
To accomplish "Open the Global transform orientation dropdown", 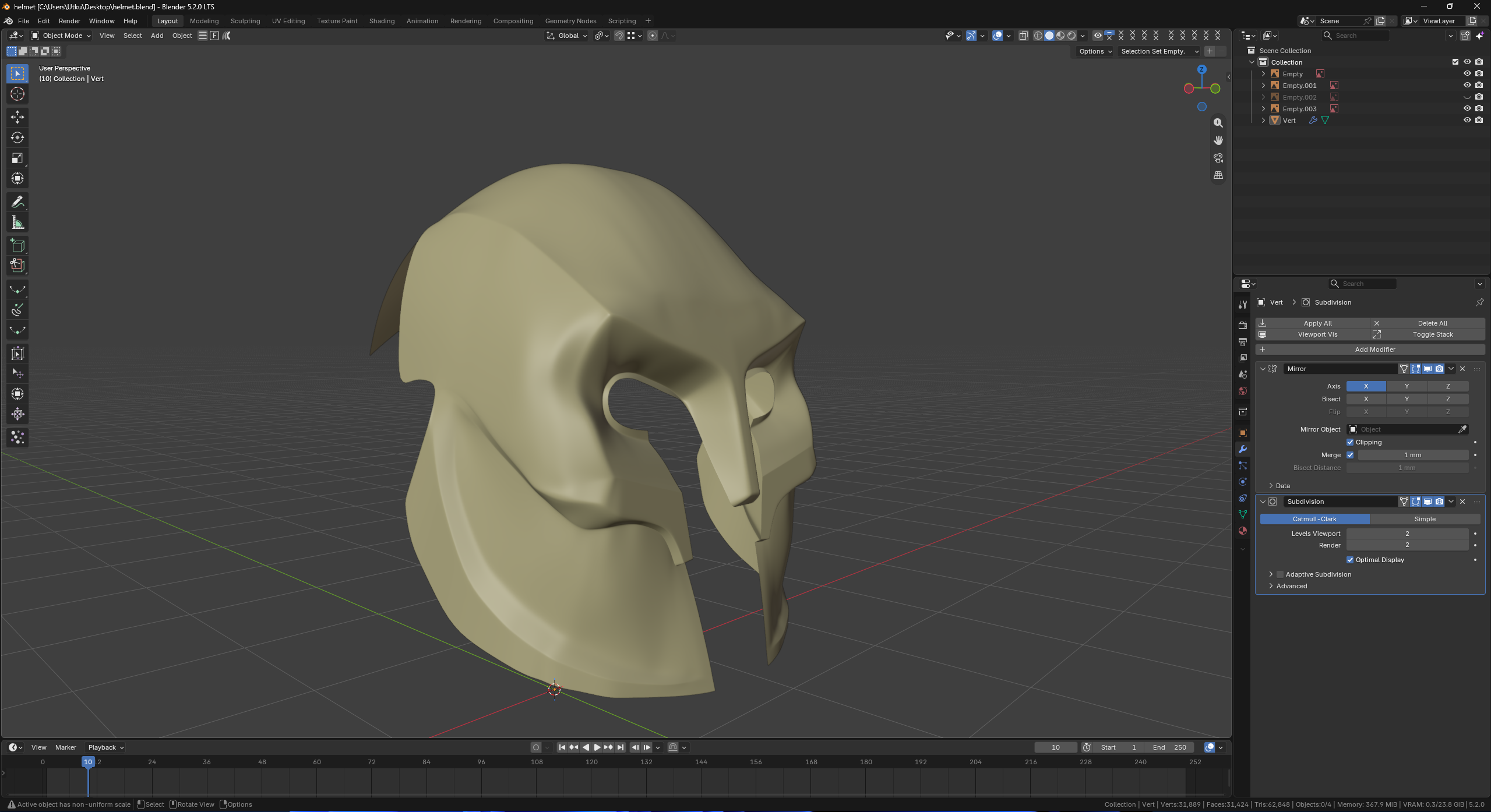I will tap(567, 36).
